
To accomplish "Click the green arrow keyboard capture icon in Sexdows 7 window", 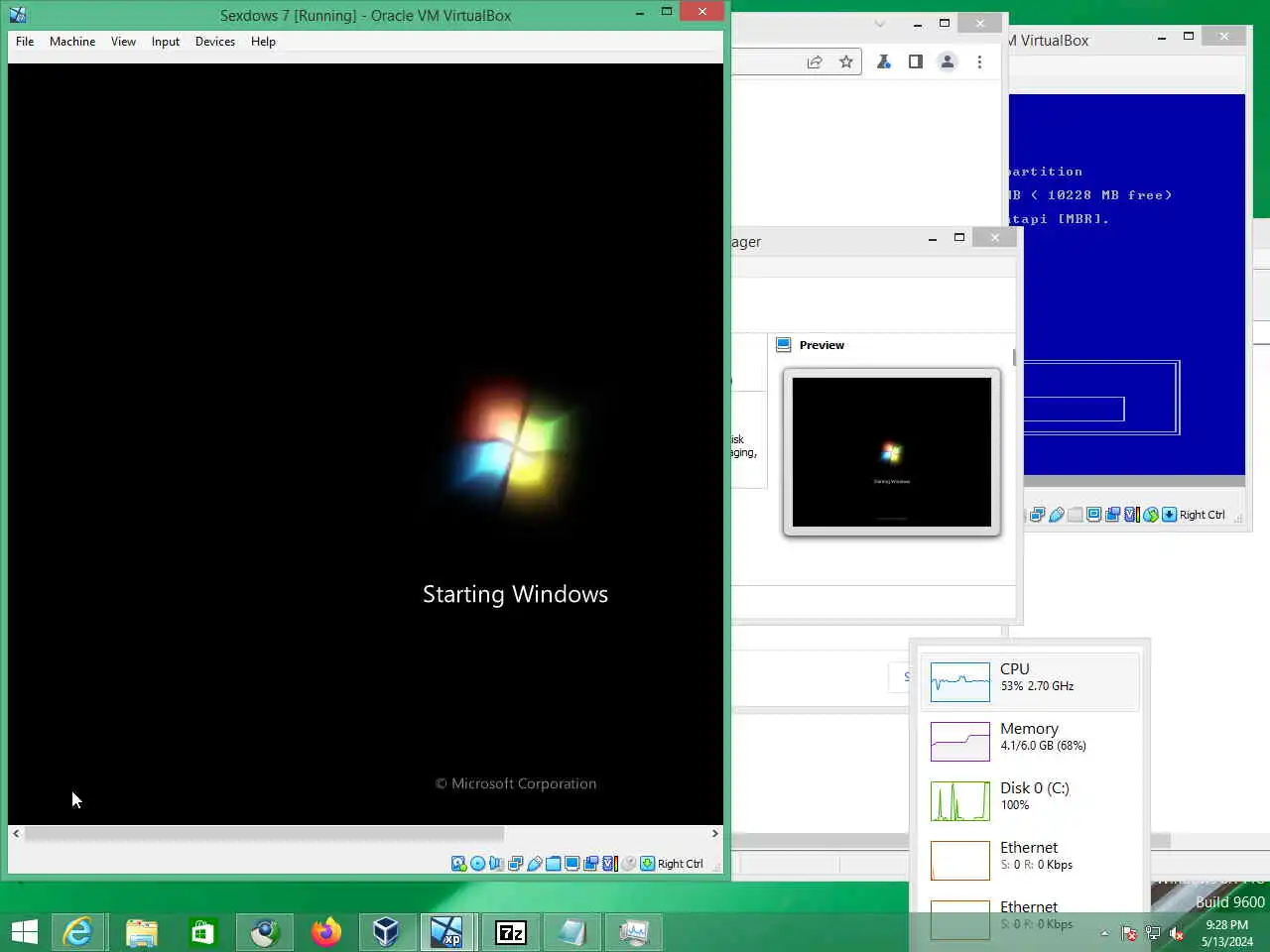I will [647, 864].
